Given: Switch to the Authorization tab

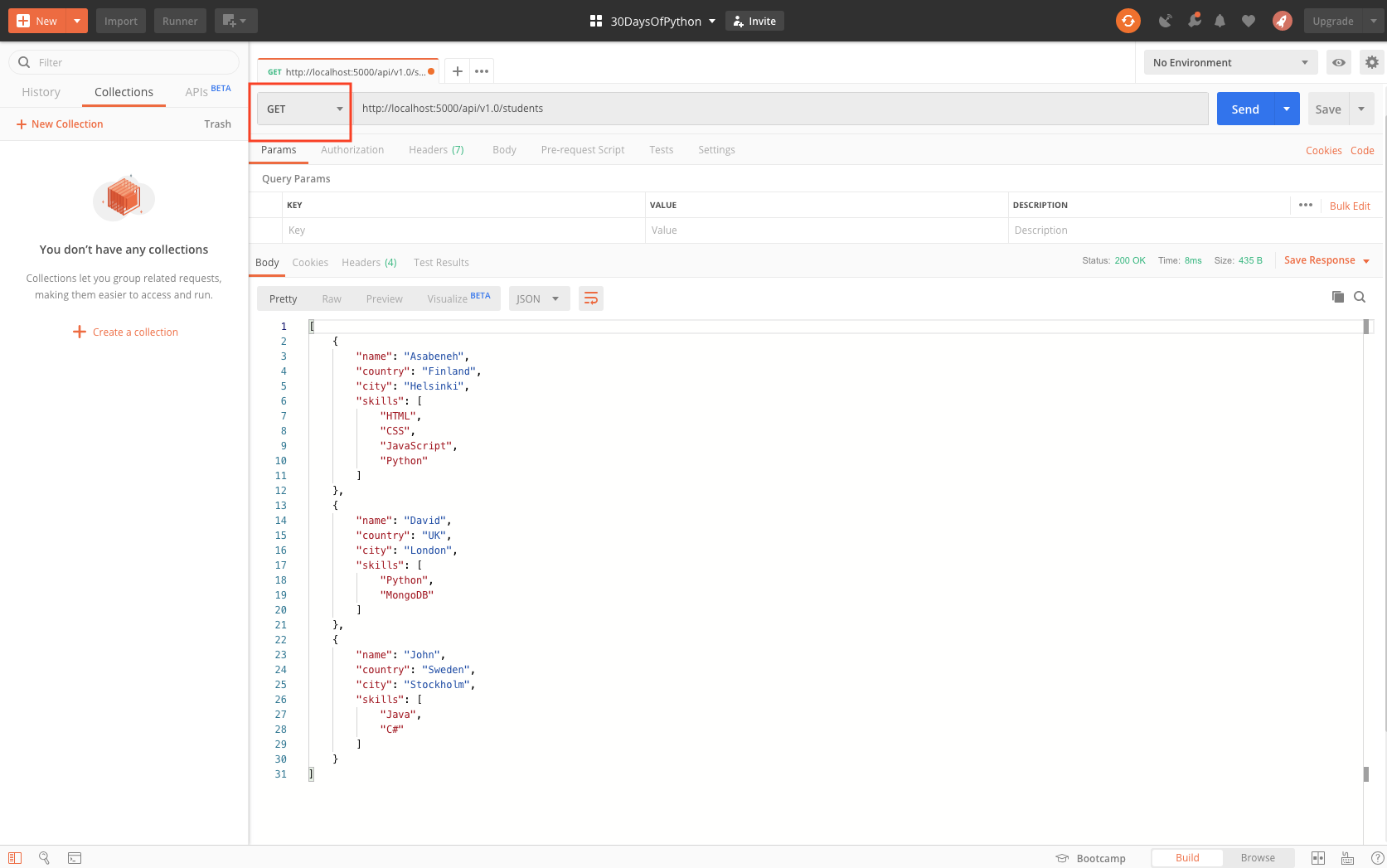Looking at the screenshot, I should pos(352,150).
